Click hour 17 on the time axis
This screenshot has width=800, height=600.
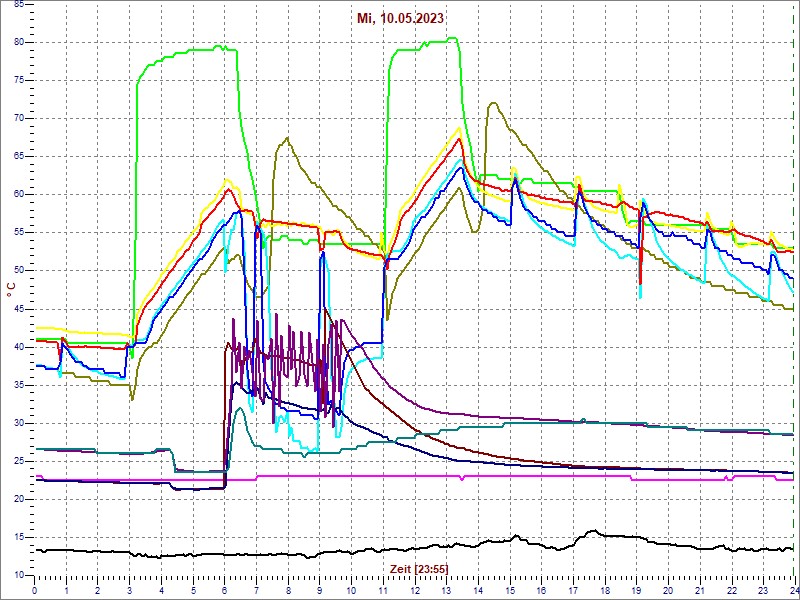pos(573,590)
